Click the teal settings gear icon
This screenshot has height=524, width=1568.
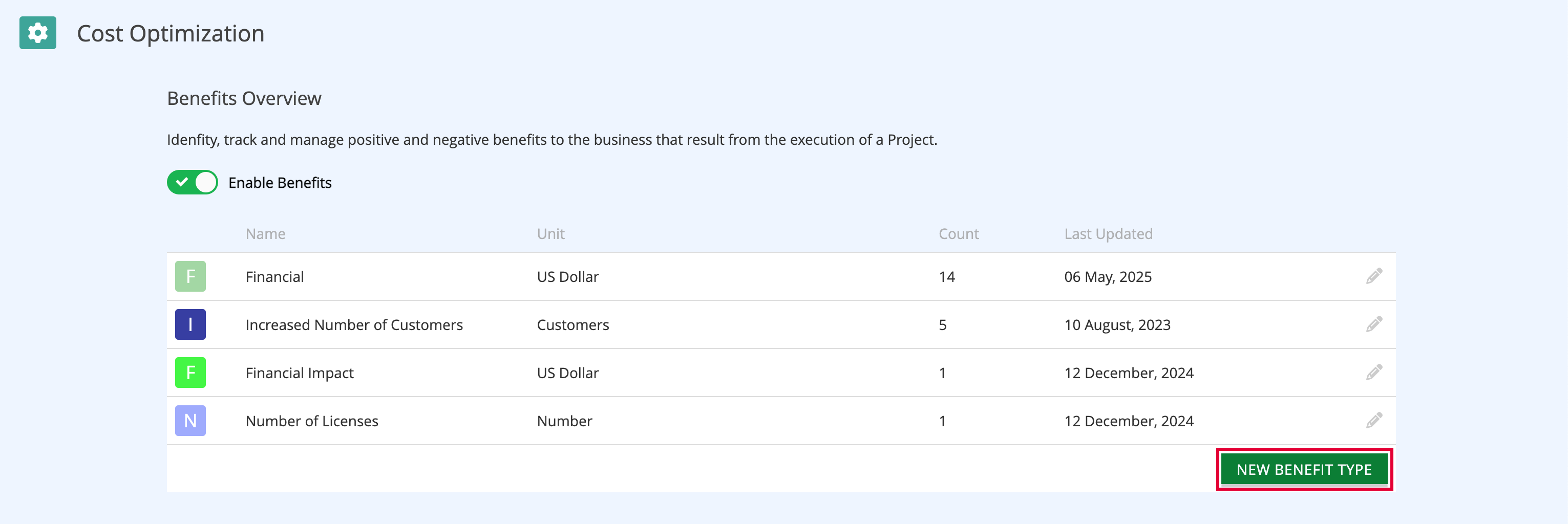pos(38,33)
